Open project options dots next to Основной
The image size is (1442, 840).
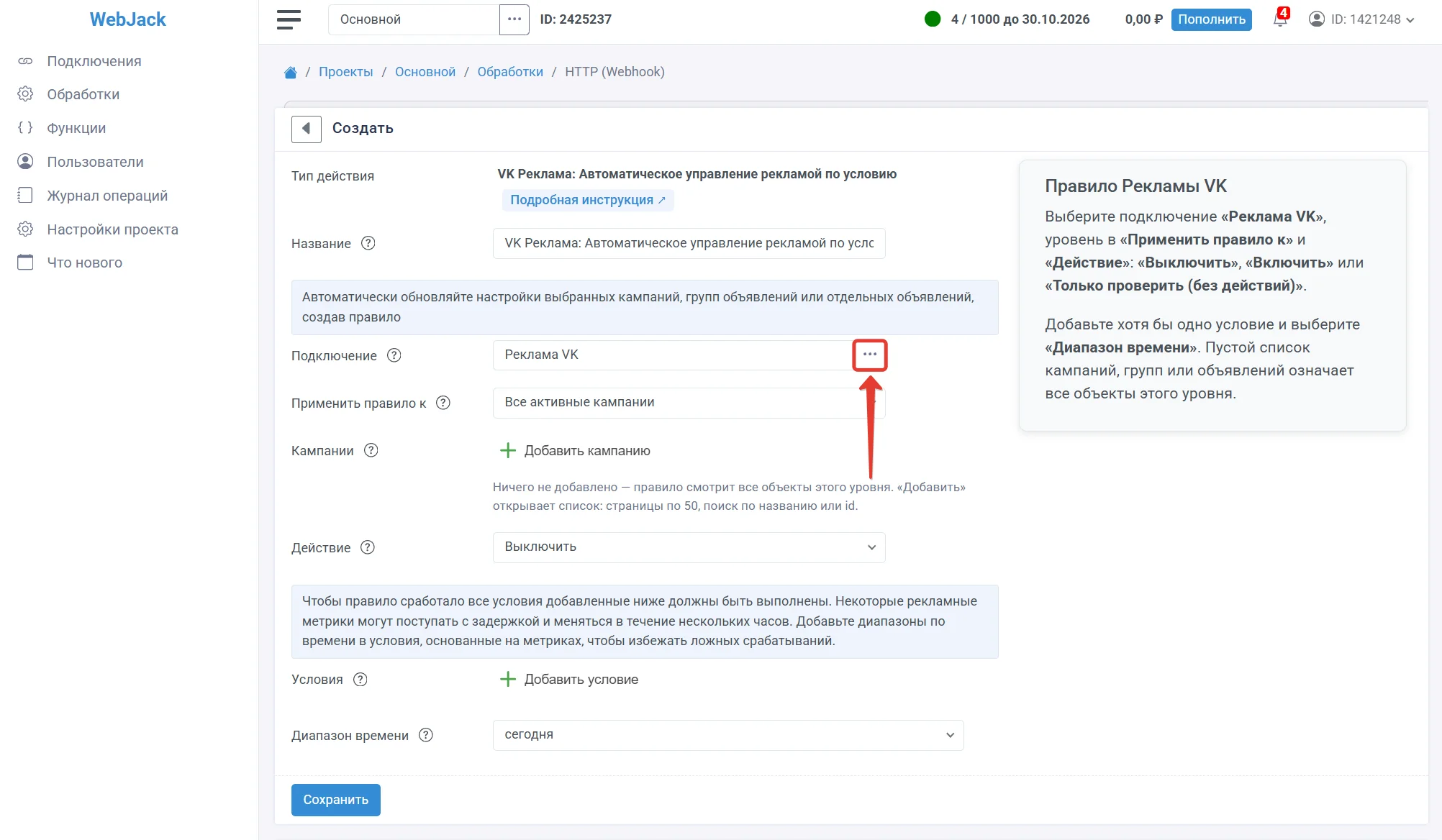pos(514,19)
